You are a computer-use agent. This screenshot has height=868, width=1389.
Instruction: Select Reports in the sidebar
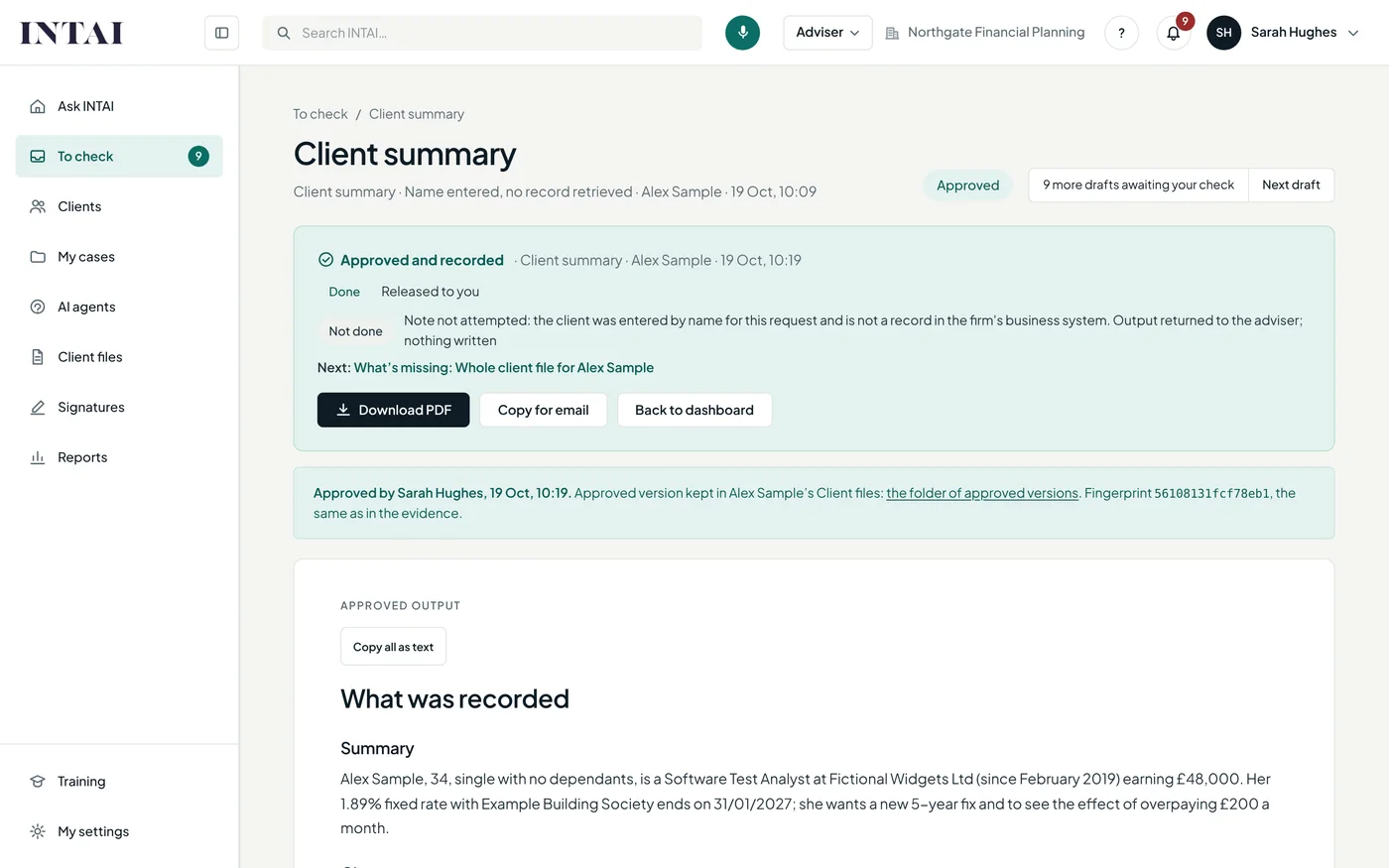coord(119,457)
